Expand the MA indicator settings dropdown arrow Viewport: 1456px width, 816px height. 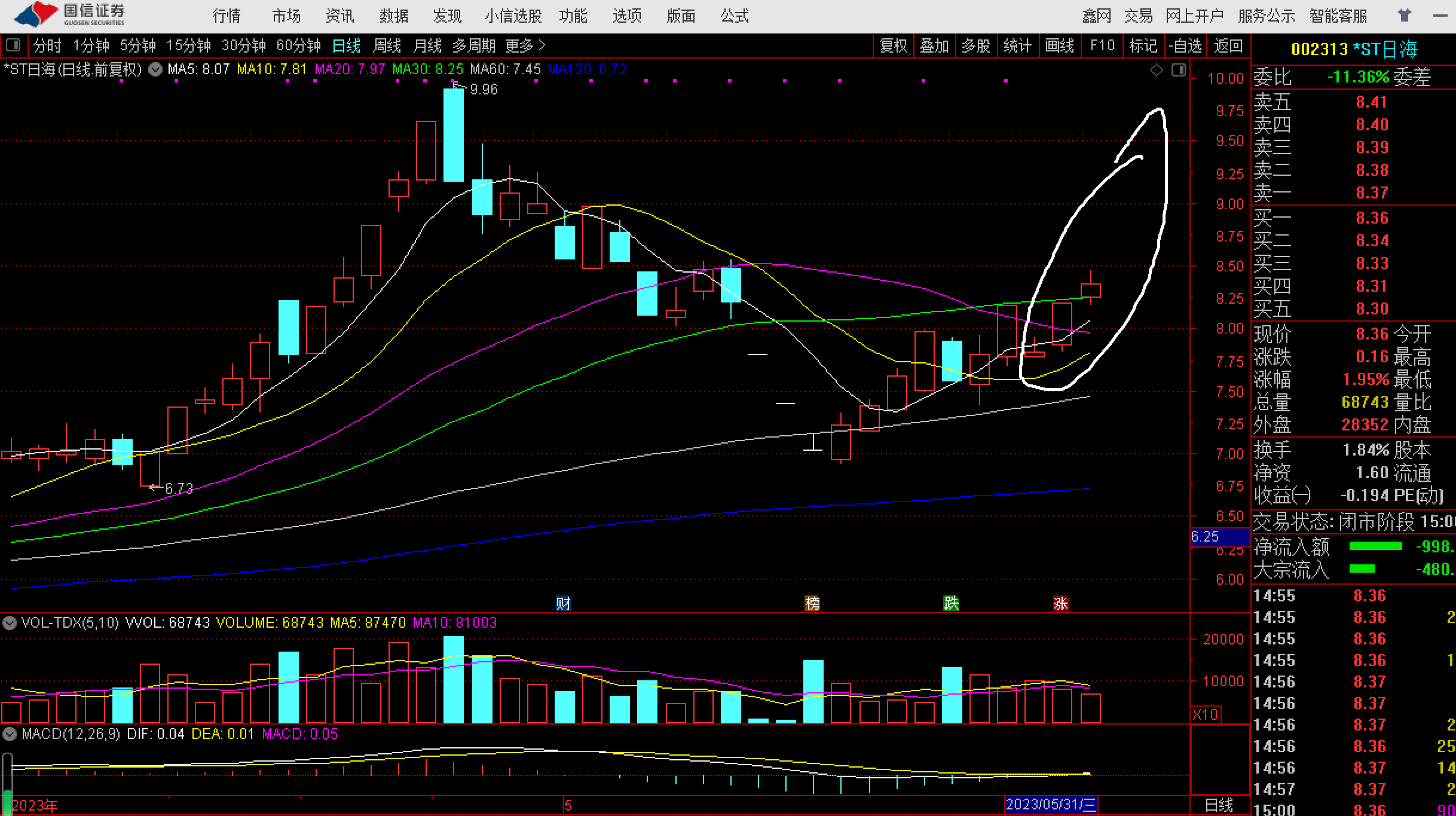coord(155,69)
